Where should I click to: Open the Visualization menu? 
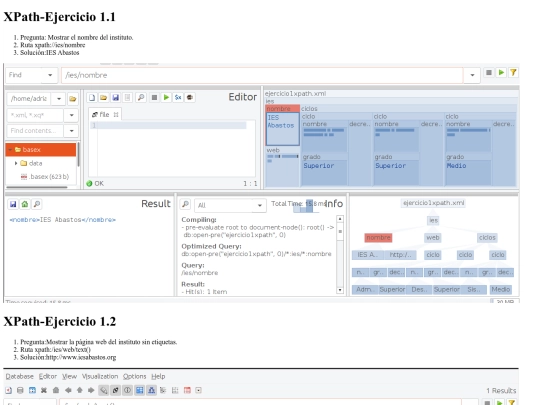[x=100, y=376]
